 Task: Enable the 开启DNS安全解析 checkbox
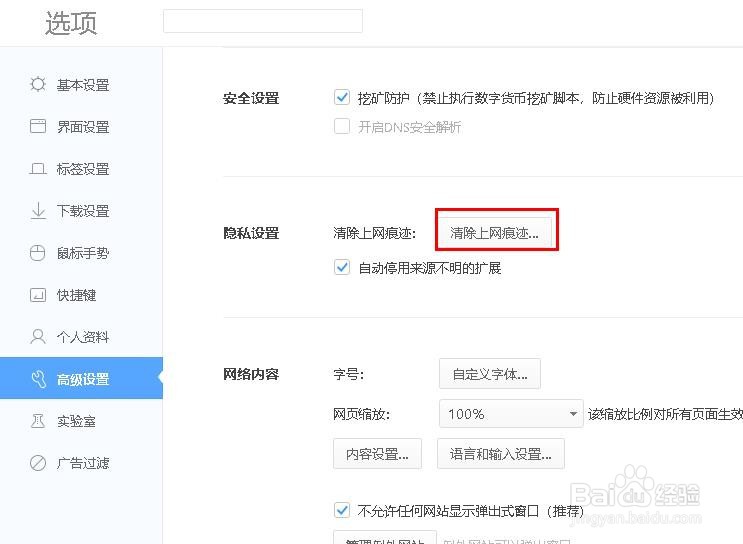coord(342,126)
